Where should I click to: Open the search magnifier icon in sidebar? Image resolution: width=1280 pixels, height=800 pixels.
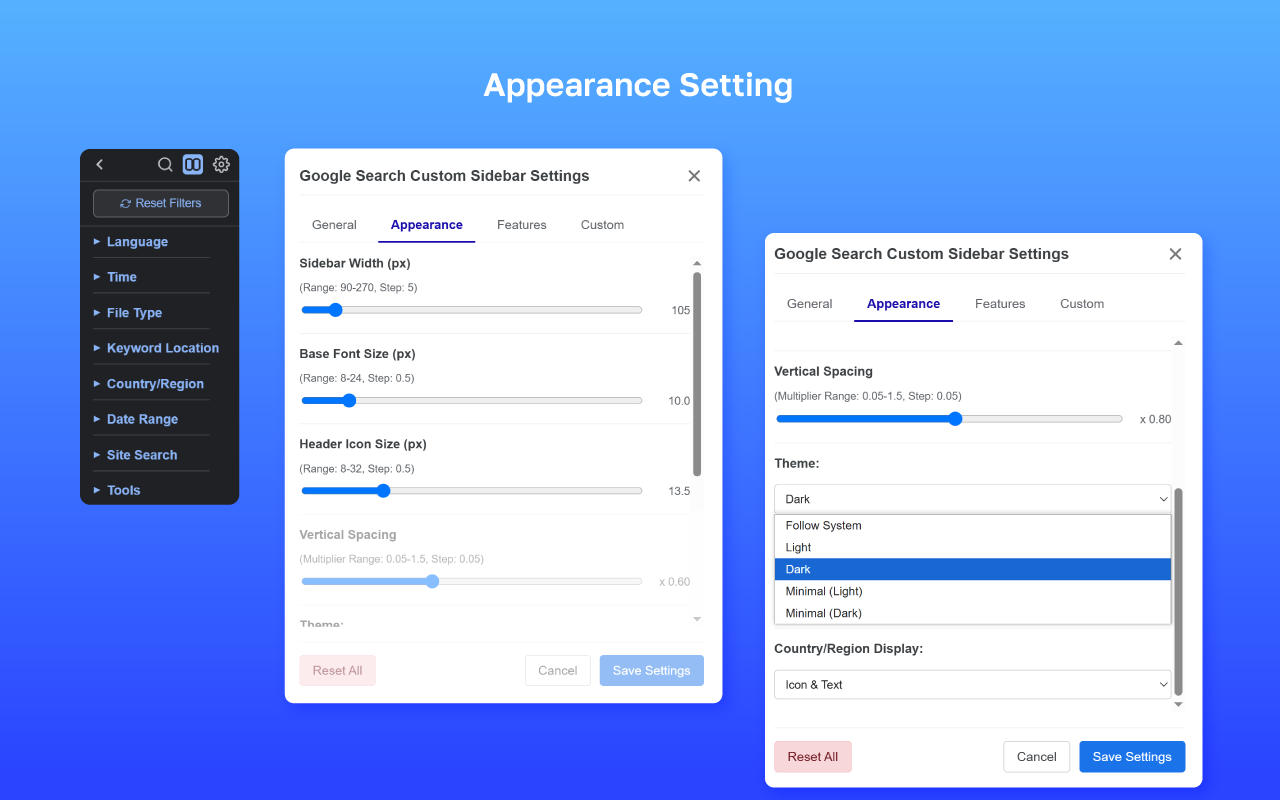click(165, 164)
